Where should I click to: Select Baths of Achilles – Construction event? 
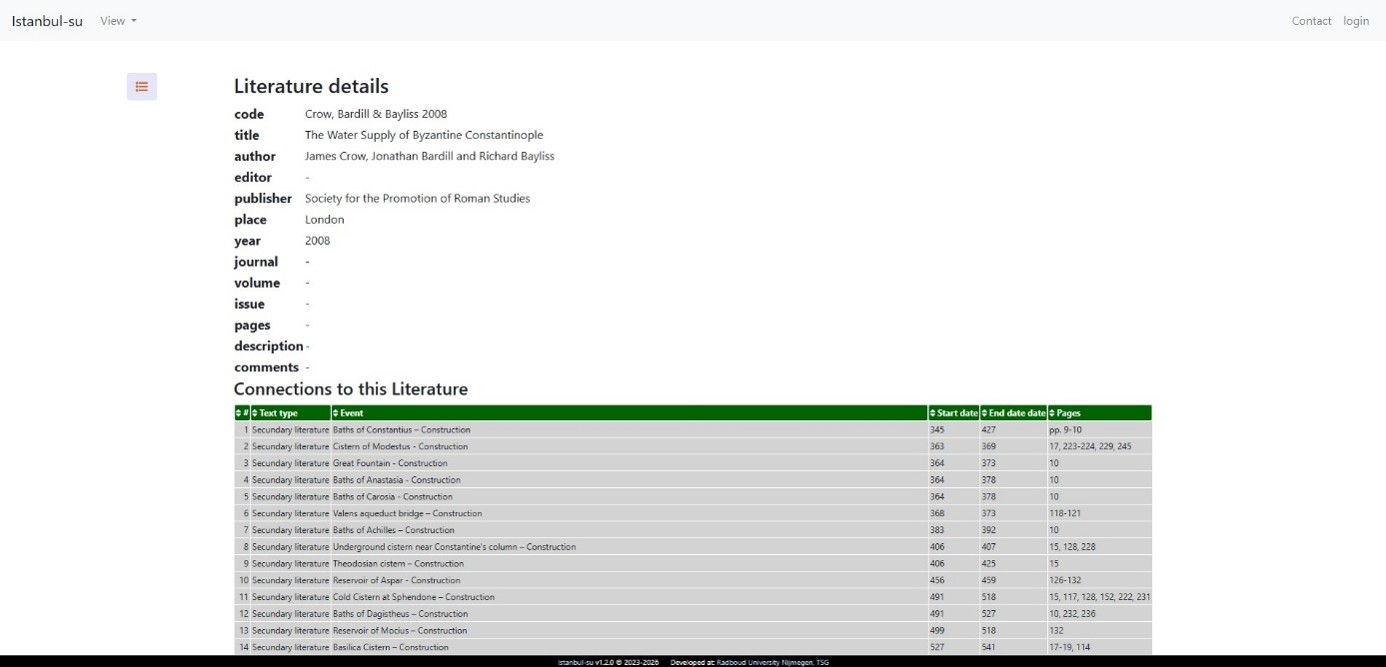click(393, 530)
